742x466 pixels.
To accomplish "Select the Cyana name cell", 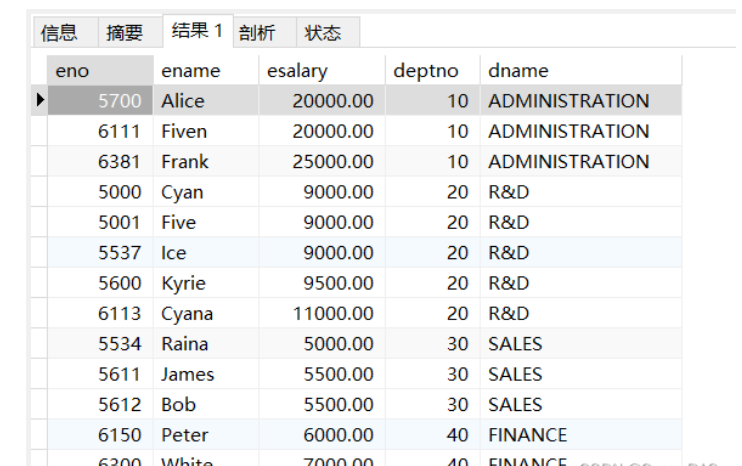I will pos(205,314).
